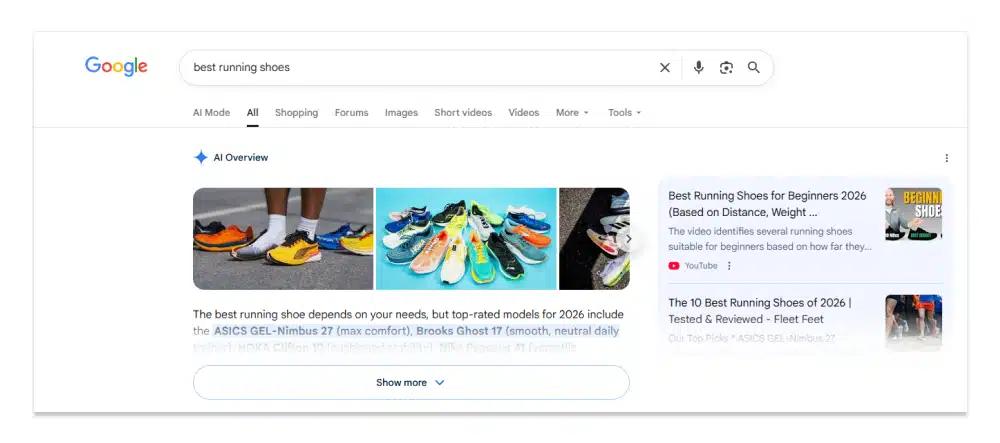Select the All results tab

click(x=253, y=113)
